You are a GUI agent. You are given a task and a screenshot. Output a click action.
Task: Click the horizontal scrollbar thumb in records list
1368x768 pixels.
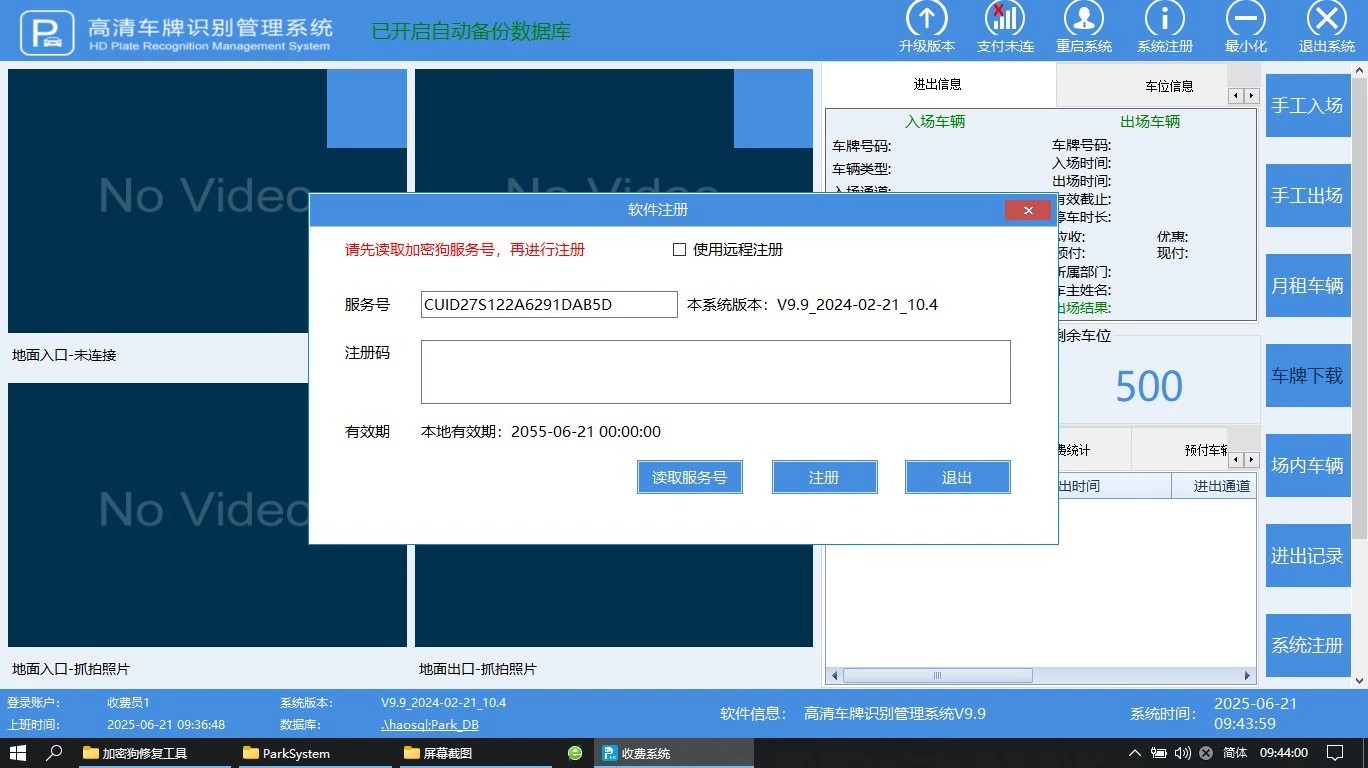937,676
